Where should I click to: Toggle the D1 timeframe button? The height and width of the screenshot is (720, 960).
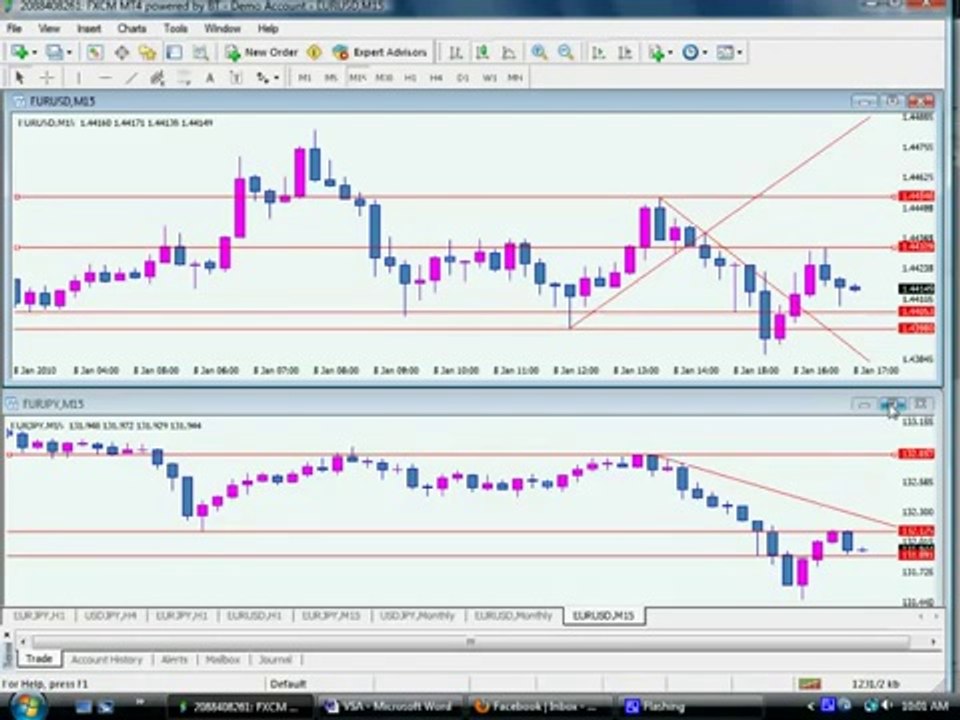click(463, 78)
